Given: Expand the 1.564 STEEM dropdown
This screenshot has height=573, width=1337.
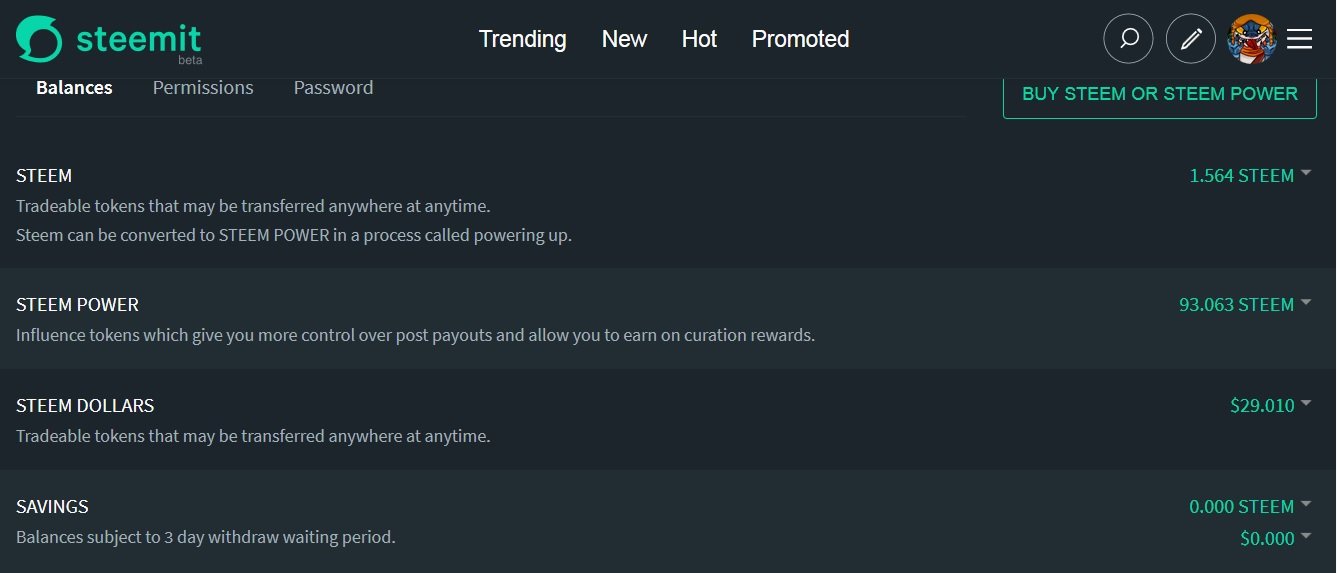Looking at the screenshot, I should pyautogui.click(x=1250, y=175).
